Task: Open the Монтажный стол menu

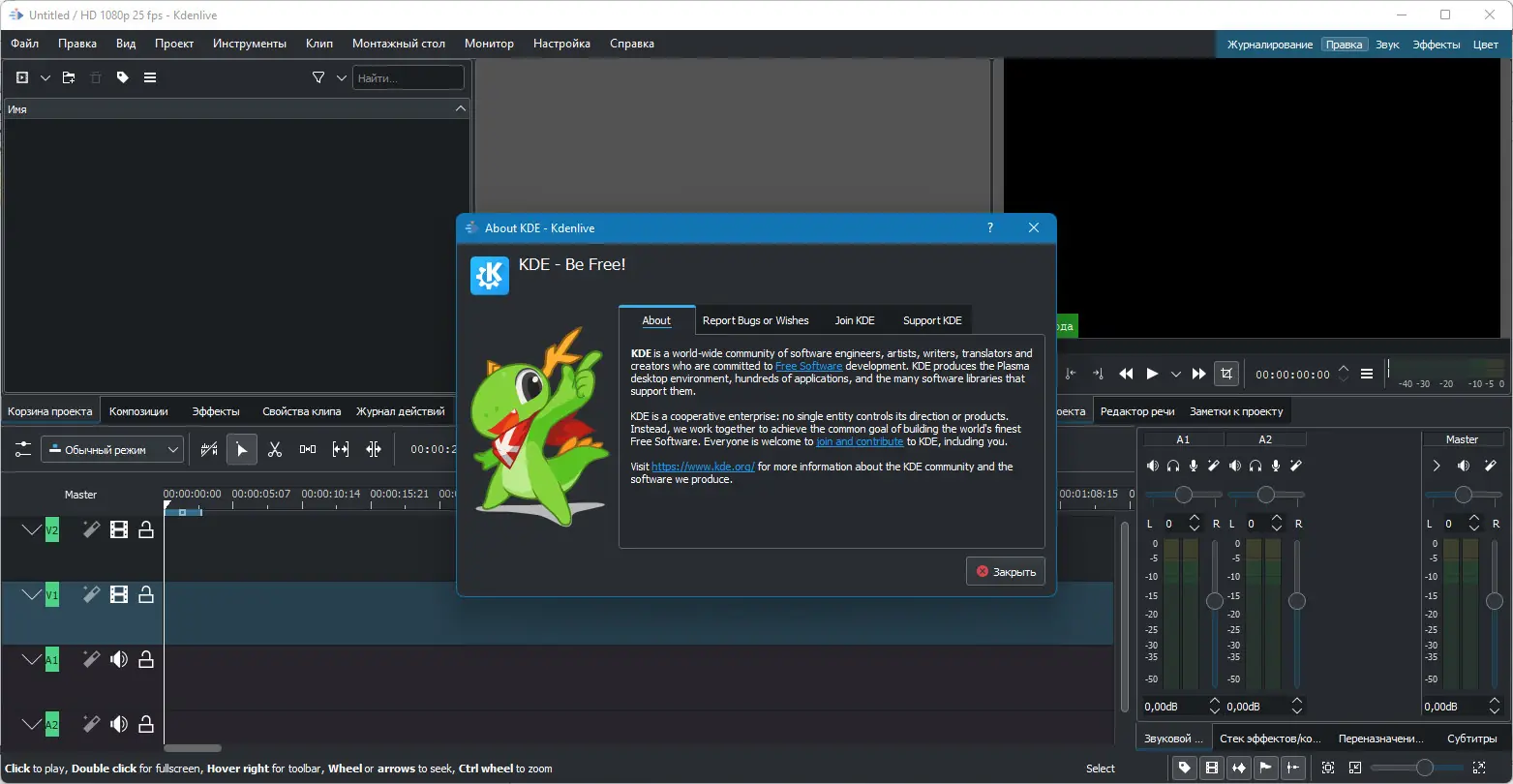Action: (x=399, y=44)
